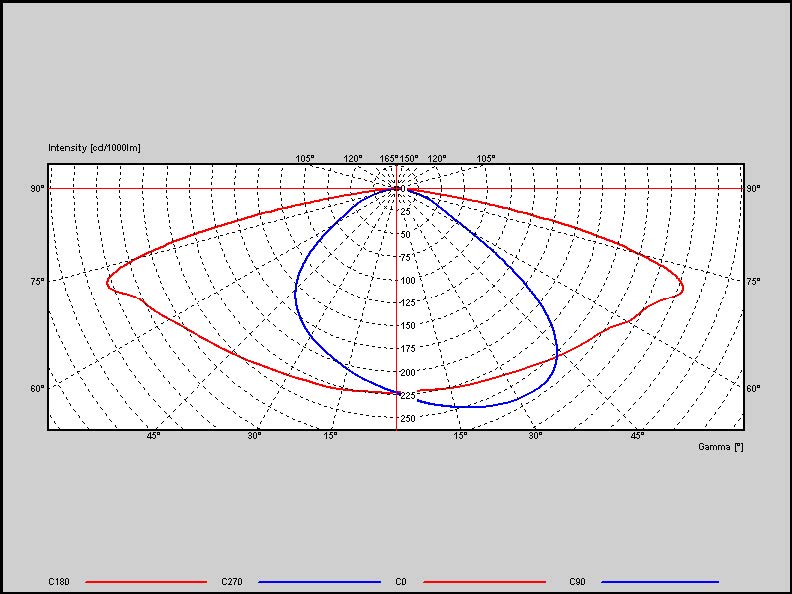Click the 250 intensity scale value
The width and height of the screenshot is (792, 594).
click(407, 418)
